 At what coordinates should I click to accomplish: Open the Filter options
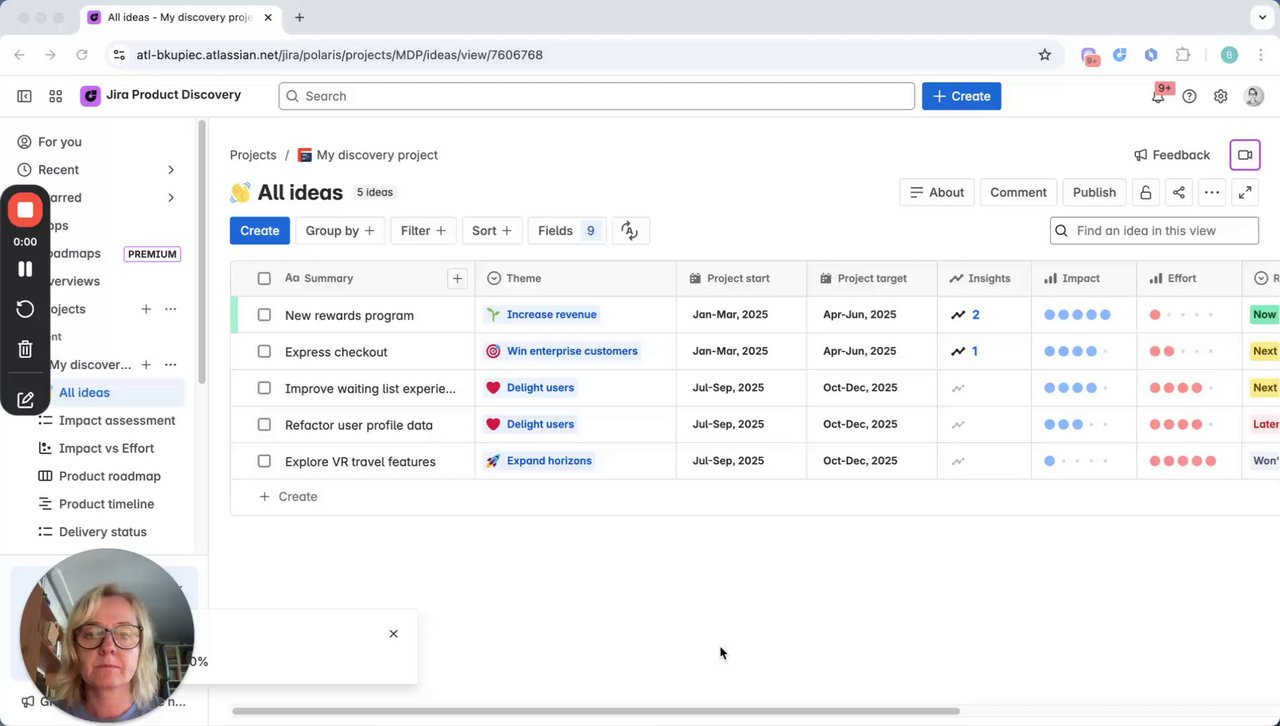pos(424,231)
